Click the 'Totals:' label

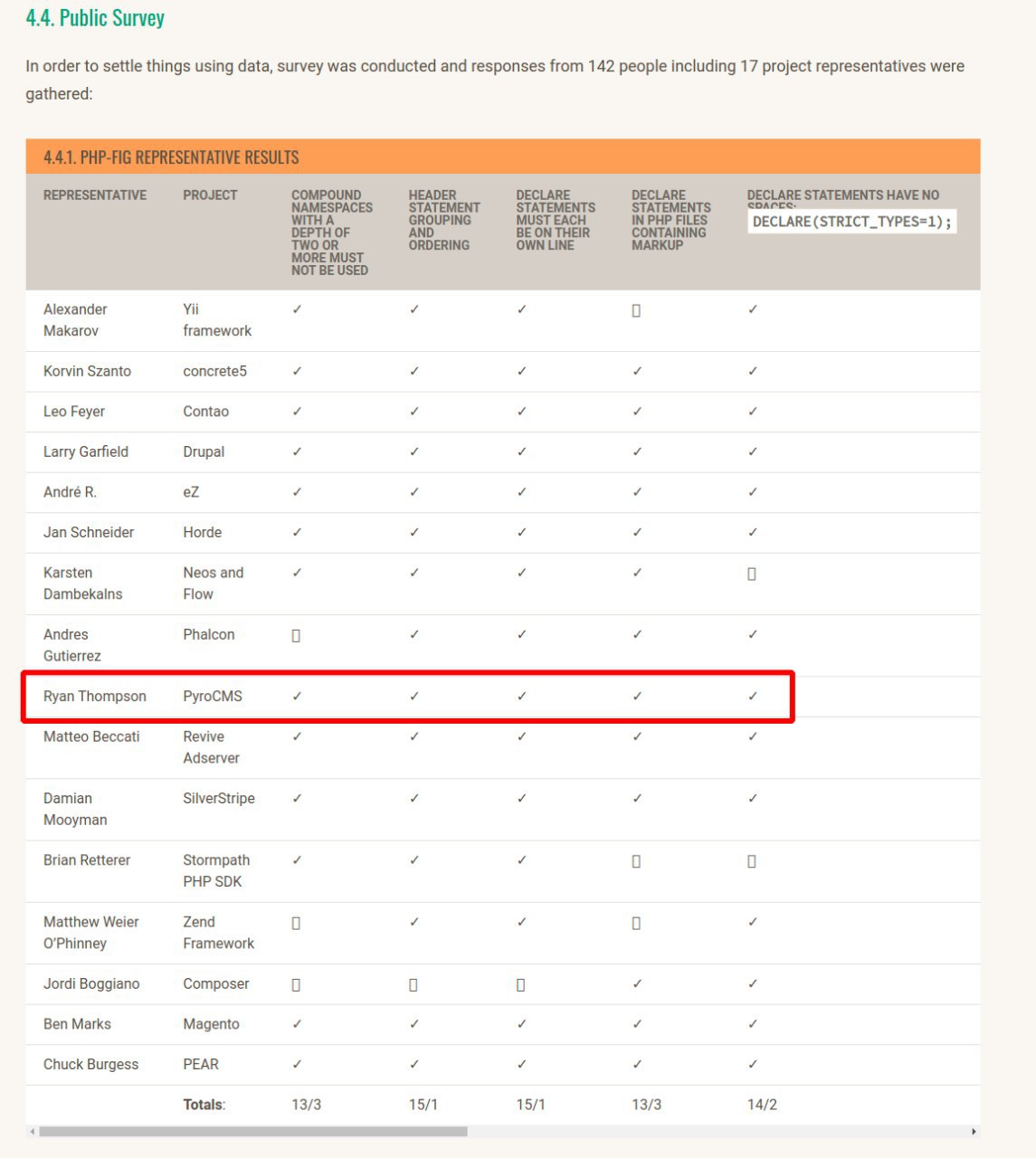(x=204, y=1105)
